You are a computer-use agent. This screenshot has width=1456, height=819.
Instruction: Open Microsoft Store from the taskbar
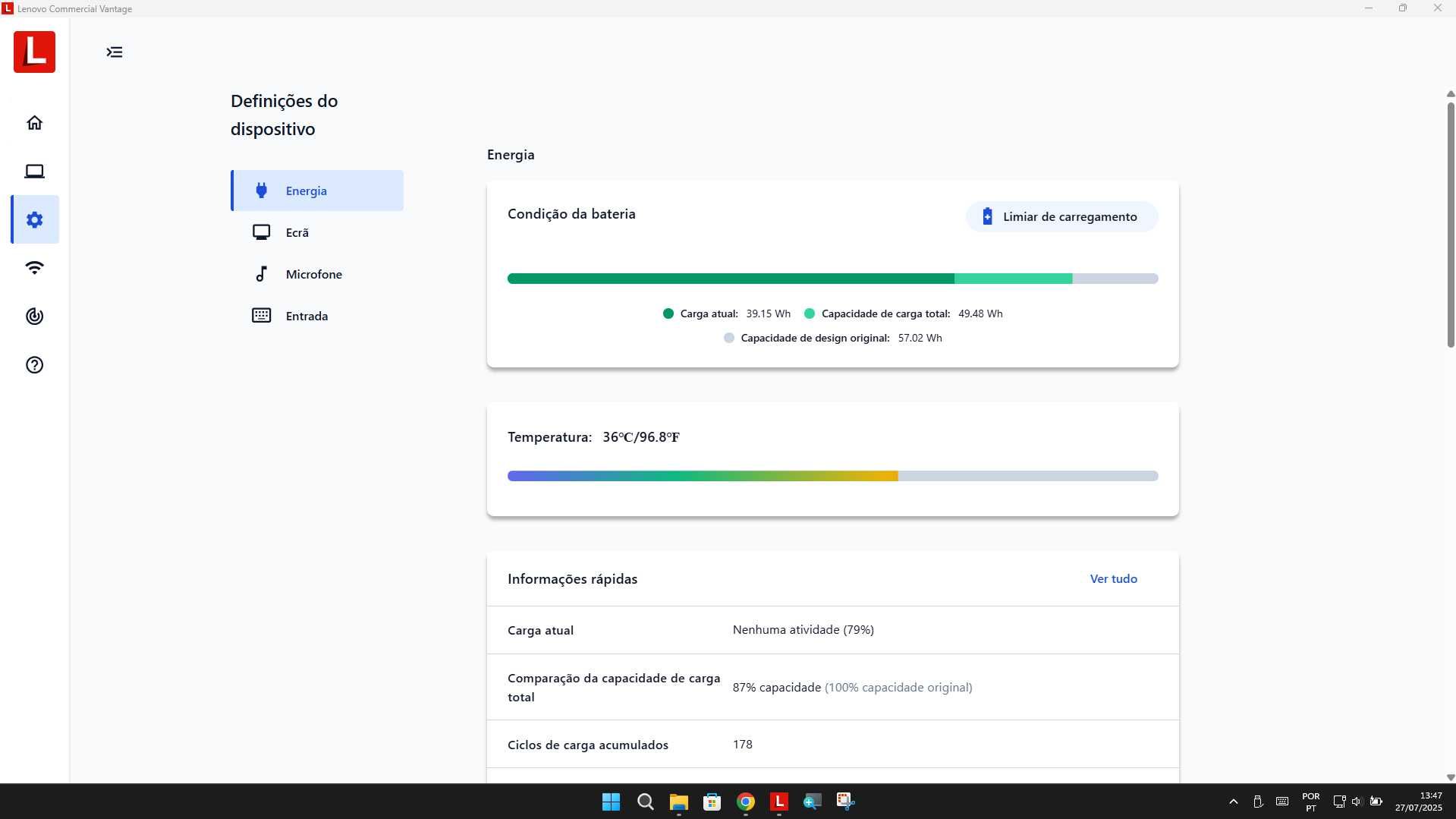click(712, 802)
